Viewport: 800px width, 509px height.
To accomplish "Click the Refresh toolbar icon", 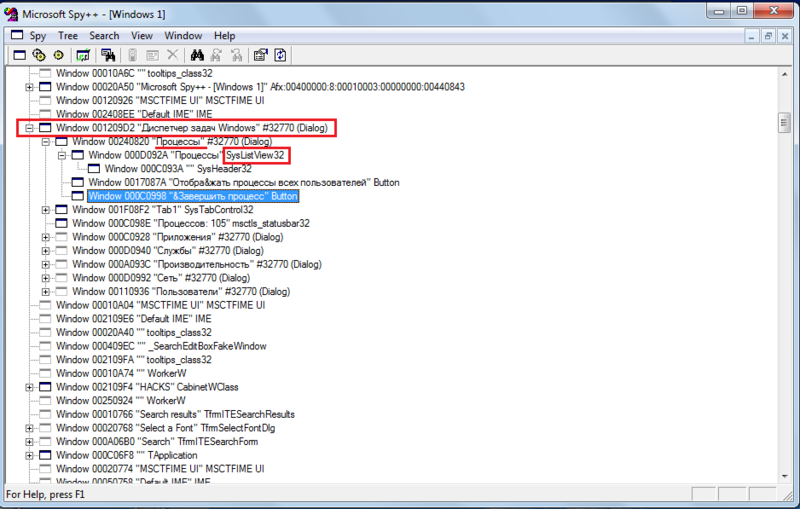I will (x=281, y=55).
